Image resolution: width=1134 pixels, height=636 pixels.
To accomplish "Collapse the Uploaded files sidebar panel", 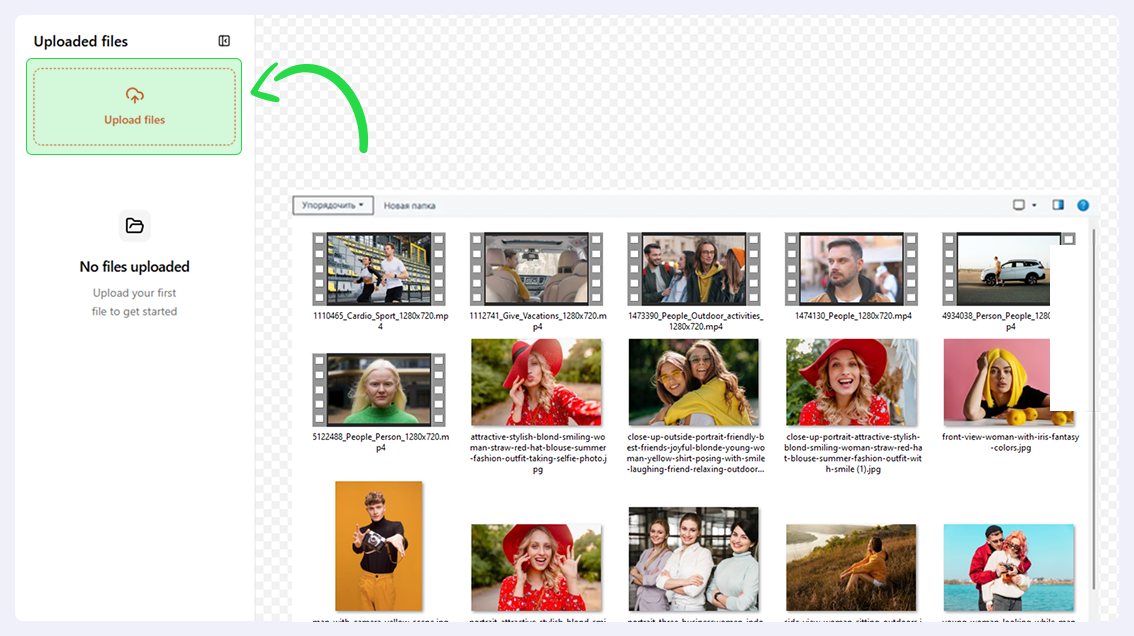I will [224, 41].
